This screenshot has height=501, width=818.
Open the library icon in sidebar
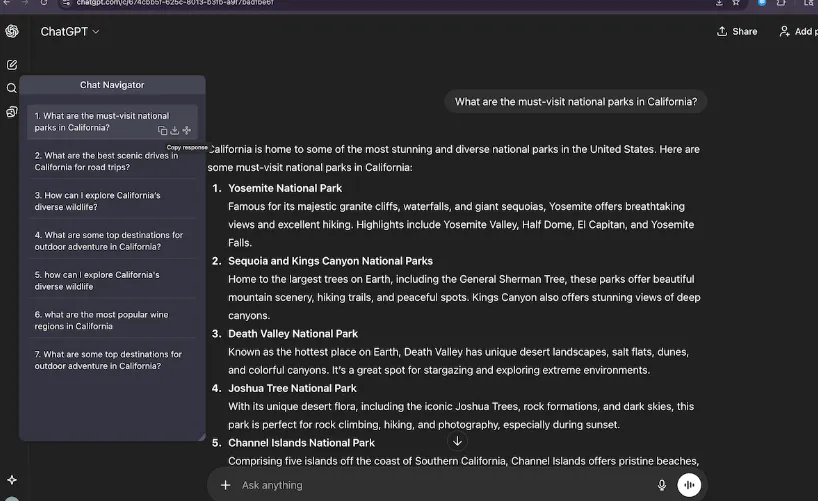[12, 112]
